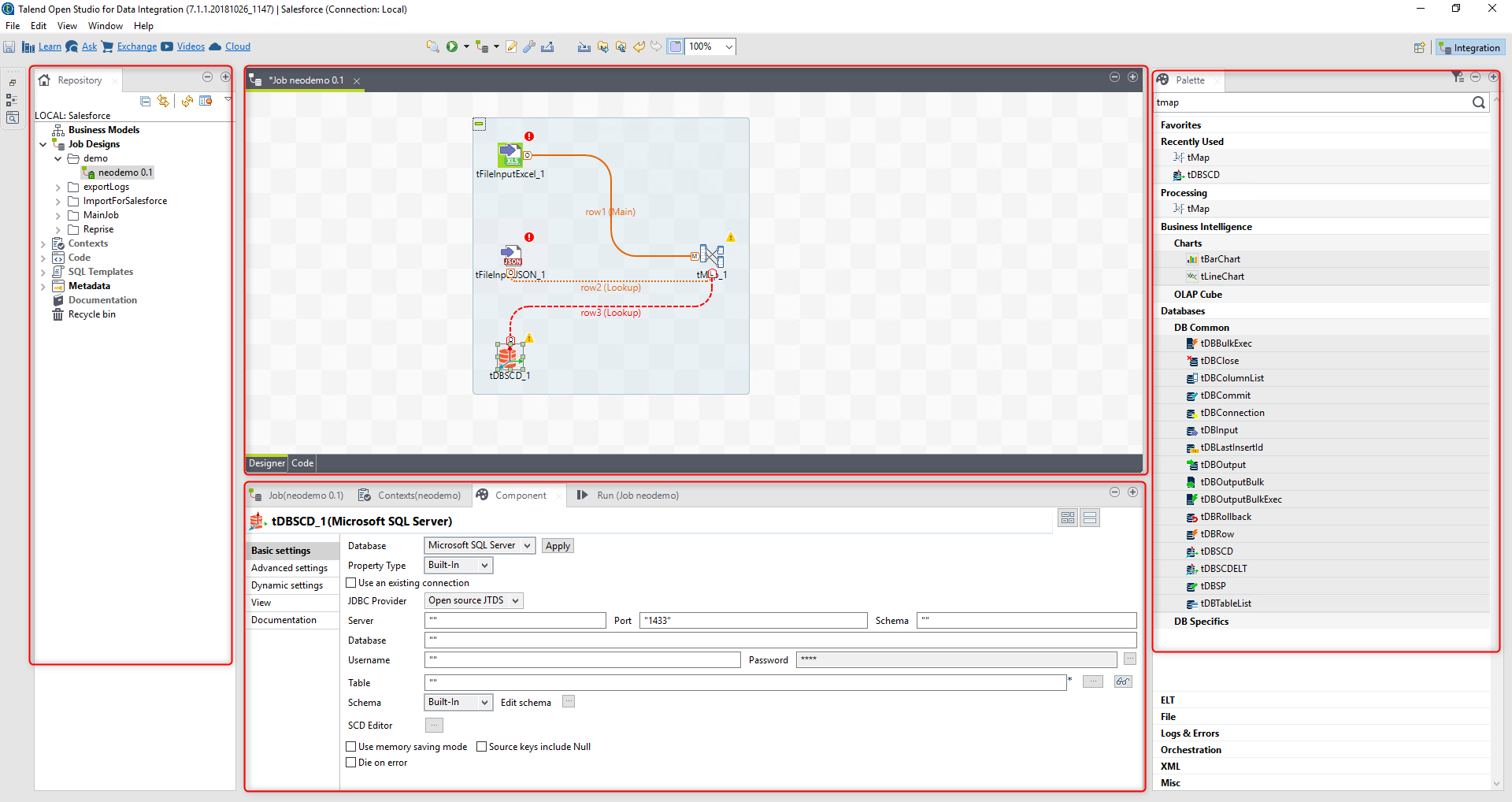1512x802 pixels.
Task: Select the tFileInputExcel_1 component on canvas
Action: [x=510, y=155]
